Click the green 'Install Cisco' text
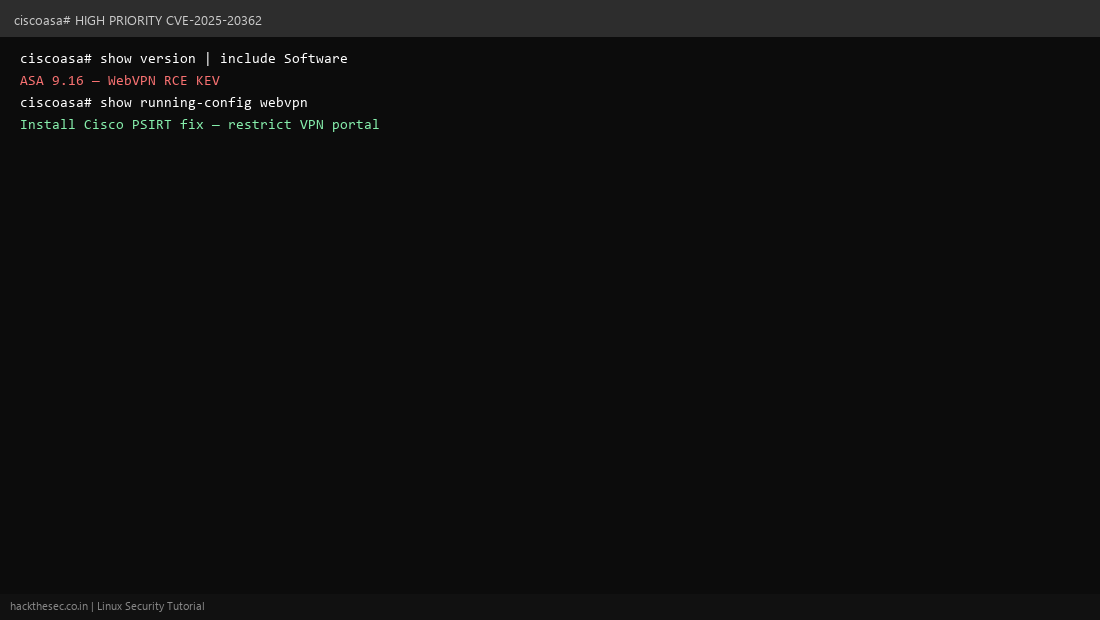Viewport: 1100px width, 620px height. tap(72, 124)
